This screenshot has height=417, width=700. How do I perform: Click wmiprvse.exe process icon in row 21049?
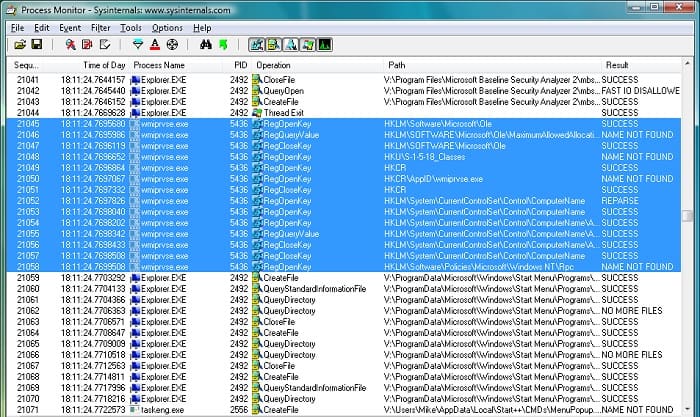tap(134, 168)
